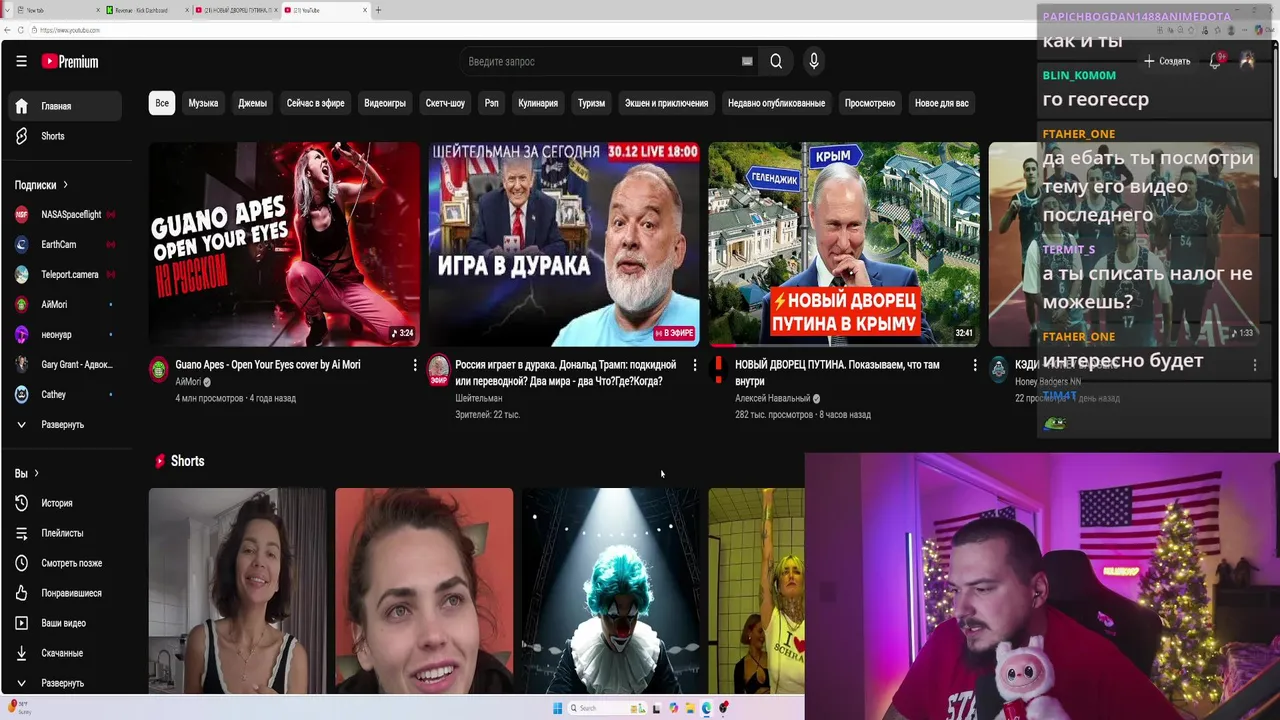Image resolution: width=1280 pixels, height=720 pixels.
Task: Select the 'Сейчас в эфире' chip
Action: point(315,103)
